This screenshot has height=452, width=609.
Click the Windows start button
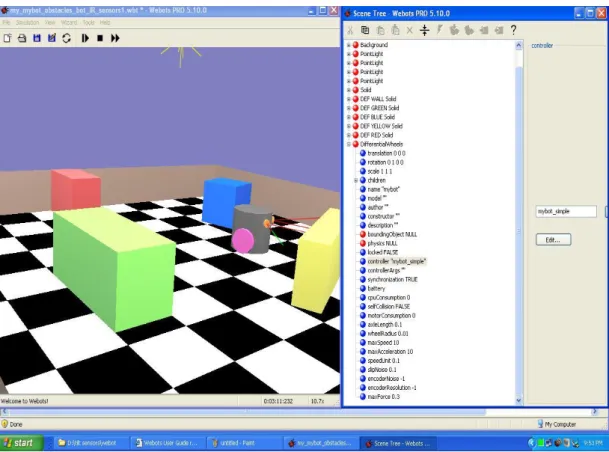[x=21, y=443]
